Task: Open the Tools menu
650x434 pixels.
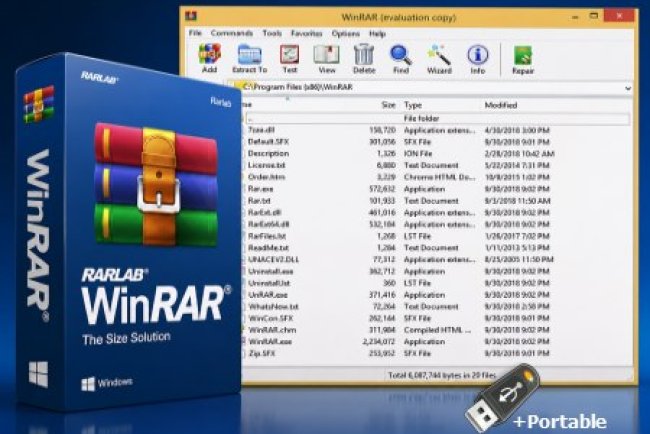Action: click(272, 33)
